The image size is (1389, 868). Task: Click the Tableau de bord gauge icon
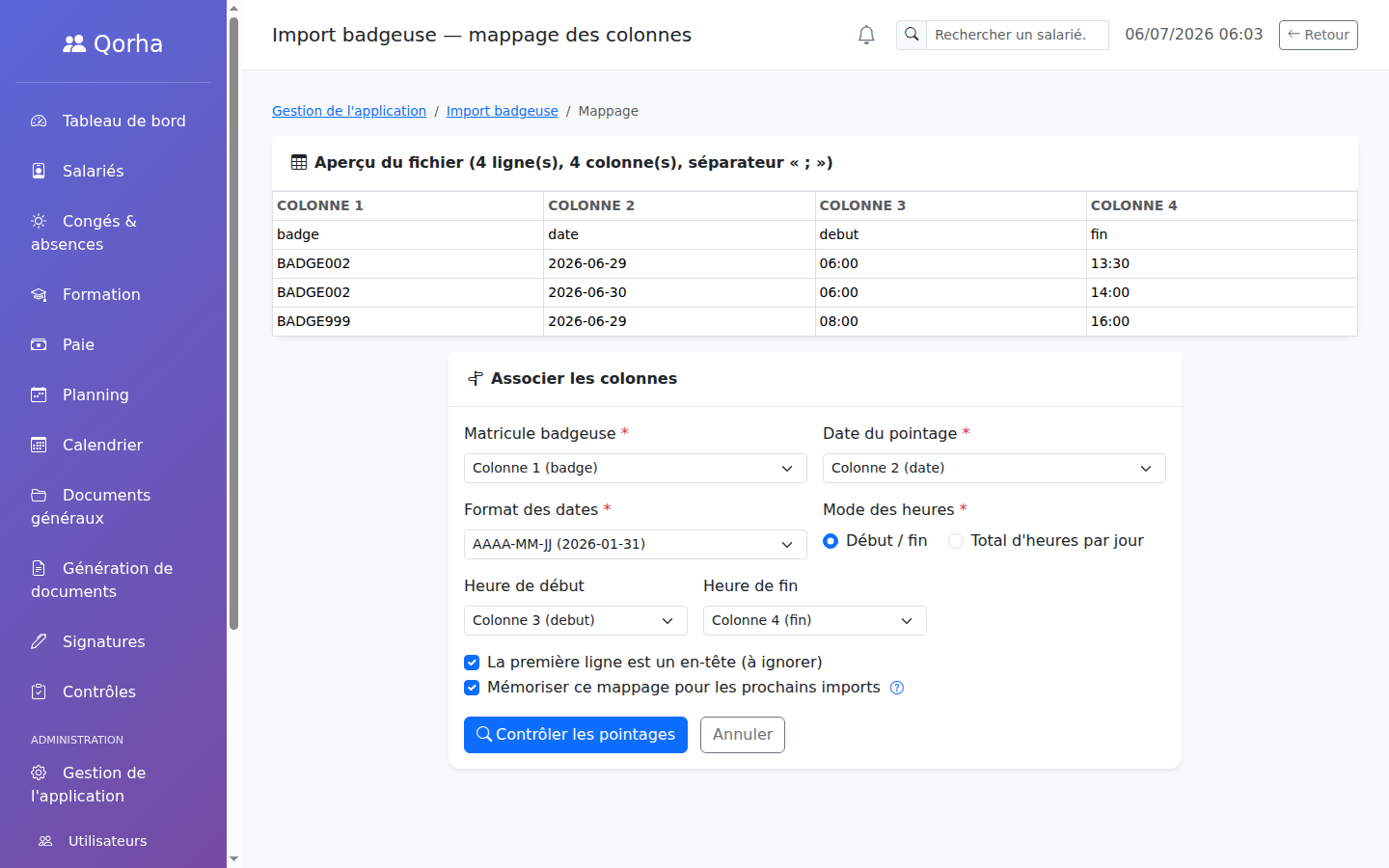click(x=39, y=121)
